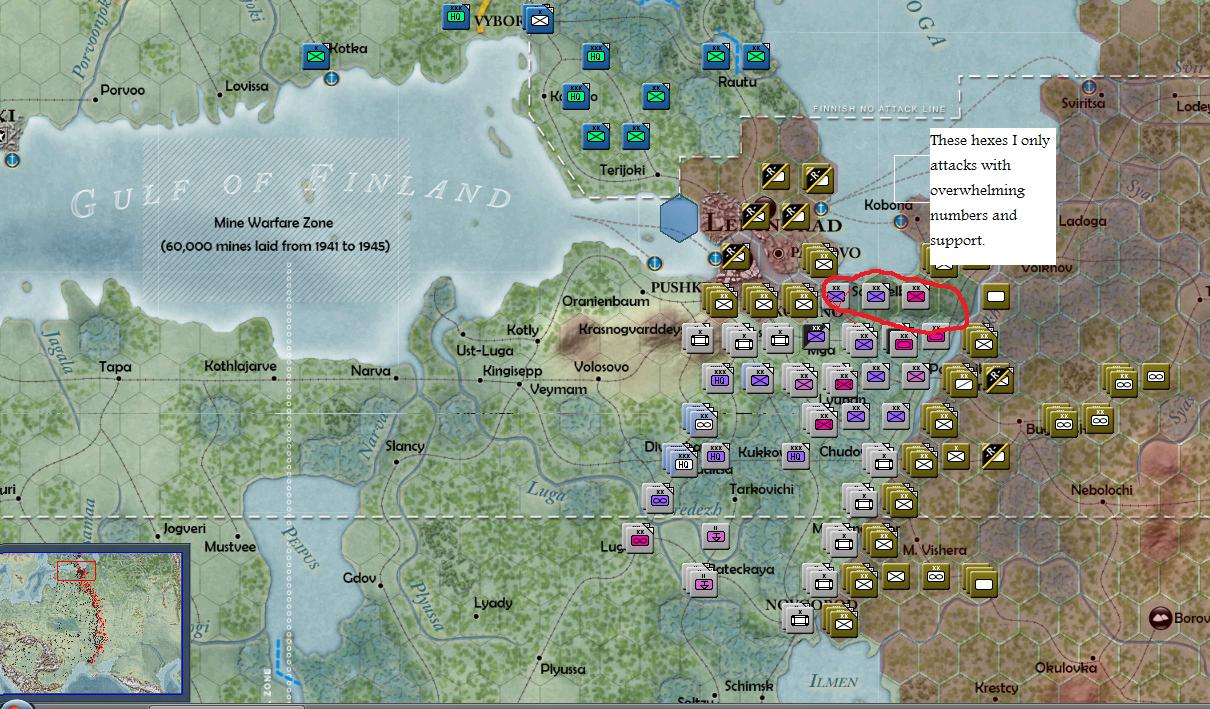This screenshot has width=1210, height=709.
Task: Click the port anchor at the far-left map edge
Action: click(x=12, y=158)
